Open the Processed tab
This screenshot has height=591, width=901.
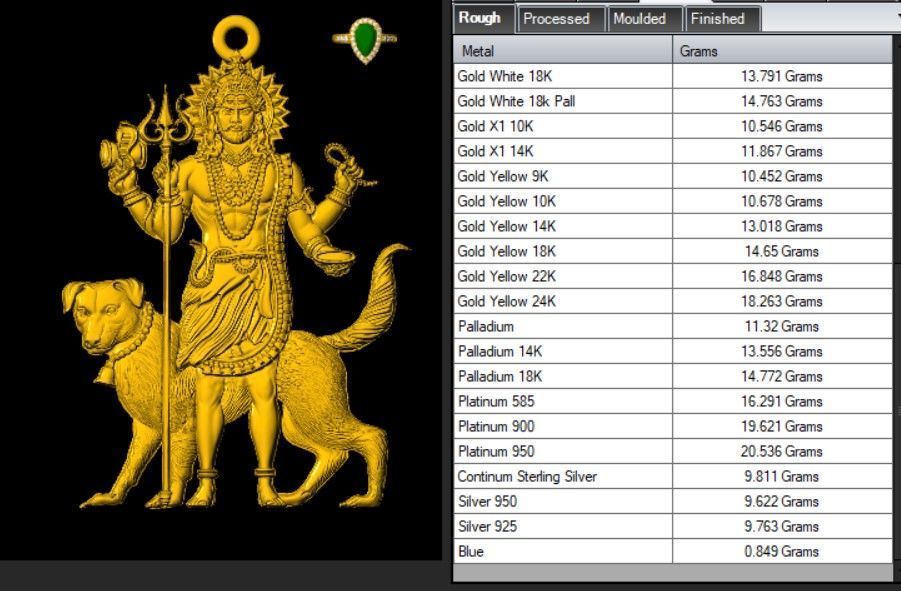pos(560,19)
